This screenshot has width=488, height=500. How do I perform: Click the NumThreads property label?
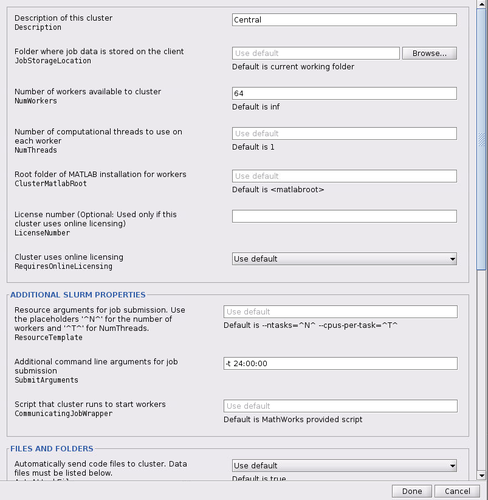tap(36, 150)
